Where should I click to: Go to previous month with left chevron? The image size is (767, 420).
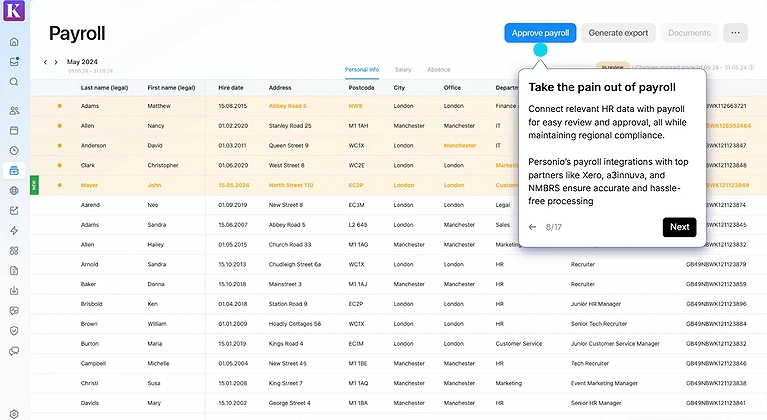tap(45, 62)
